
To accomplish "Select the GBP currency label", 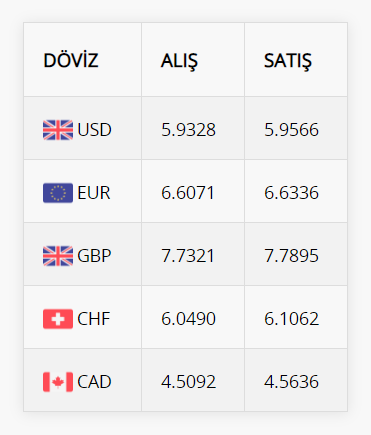I will 94,256.
